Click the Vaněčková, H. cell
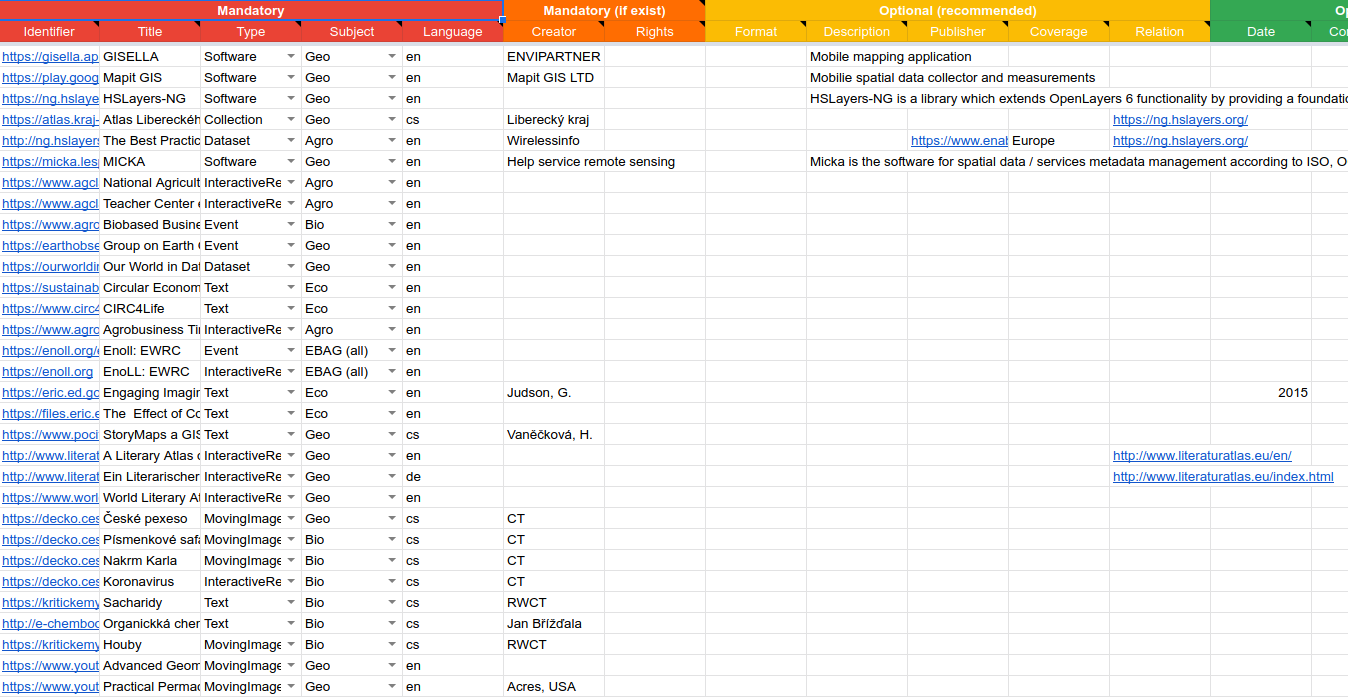The image size is (1348, 697). pos(554,435)
